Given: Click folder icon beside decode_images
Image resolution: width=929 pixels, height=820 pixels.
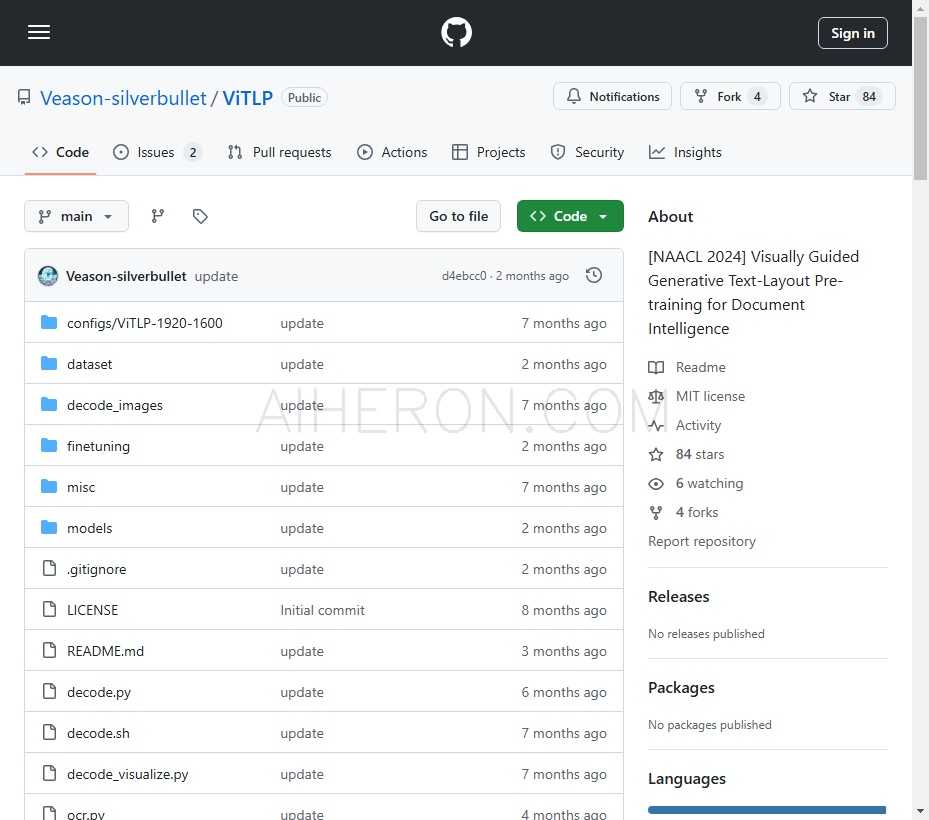Looking at the screenshot, I should [x=49, y=404].
